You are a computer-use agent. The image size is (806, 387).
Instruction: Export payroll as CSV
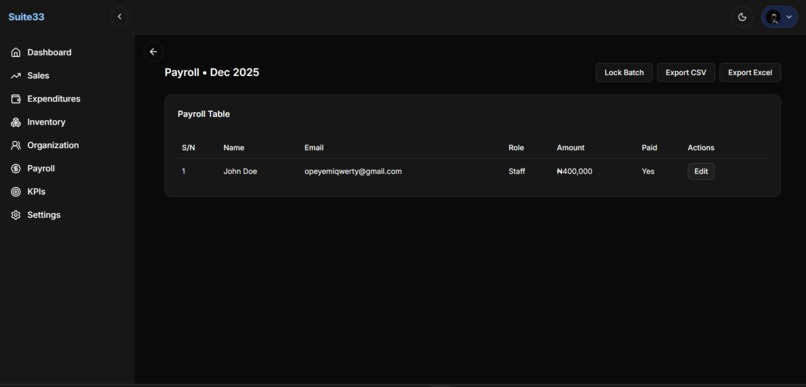[x=686, y=72]
